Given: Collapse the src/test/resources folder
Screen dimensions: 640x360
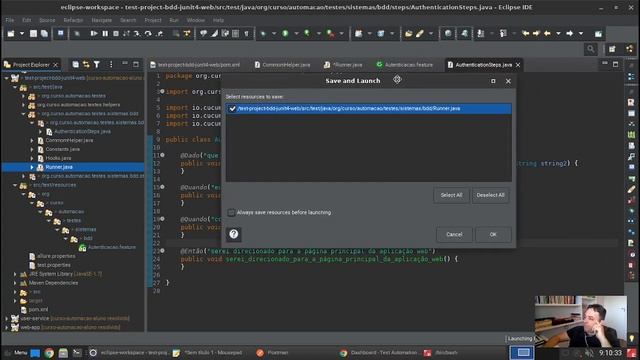Looking at the screenshot, I should pyautogui.click(x=15, y=185).
